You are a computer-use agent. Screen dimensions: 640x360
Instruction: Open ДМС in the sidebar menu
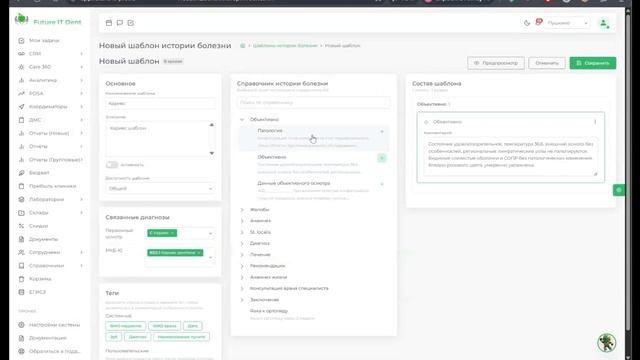[35, 120]
